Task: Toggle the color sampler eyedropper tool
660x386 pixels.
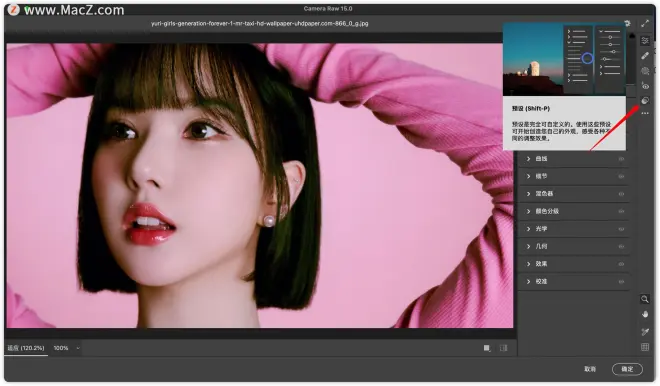Action: [644, 332]
